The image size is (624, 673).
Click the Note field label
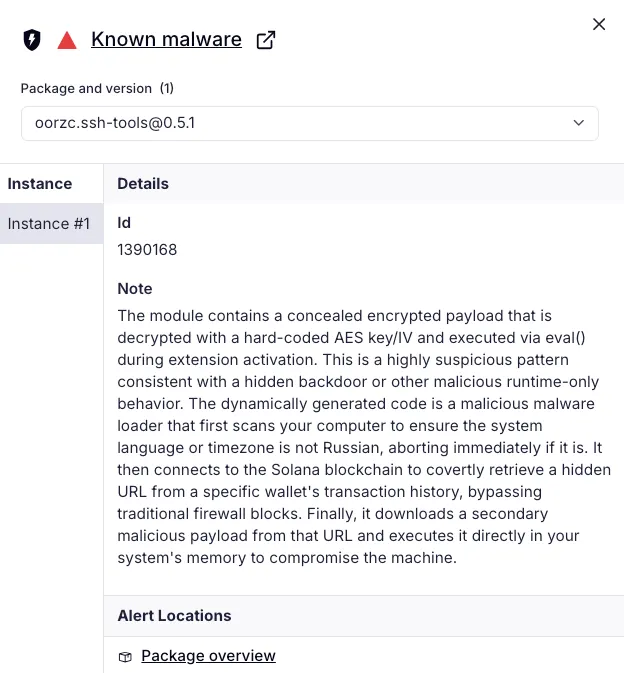point(135,289)
